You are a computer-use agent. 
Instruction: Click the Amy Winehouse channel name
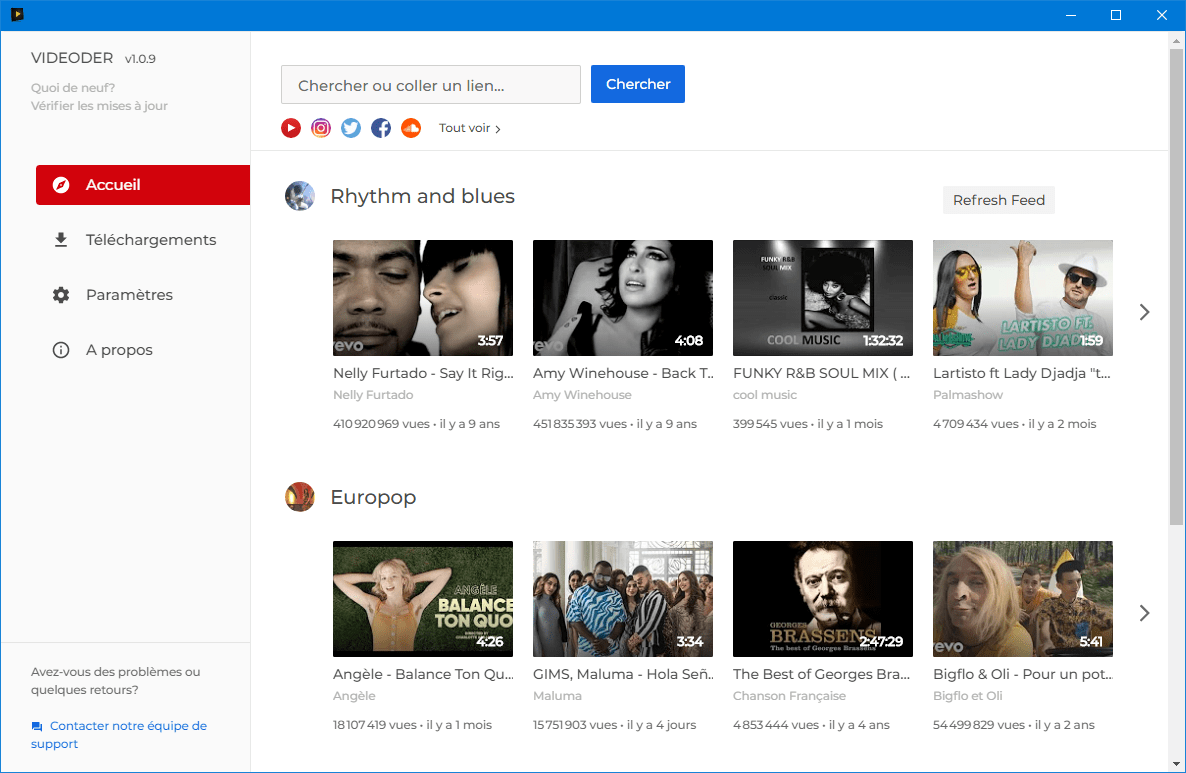click(x=582, y=395)
